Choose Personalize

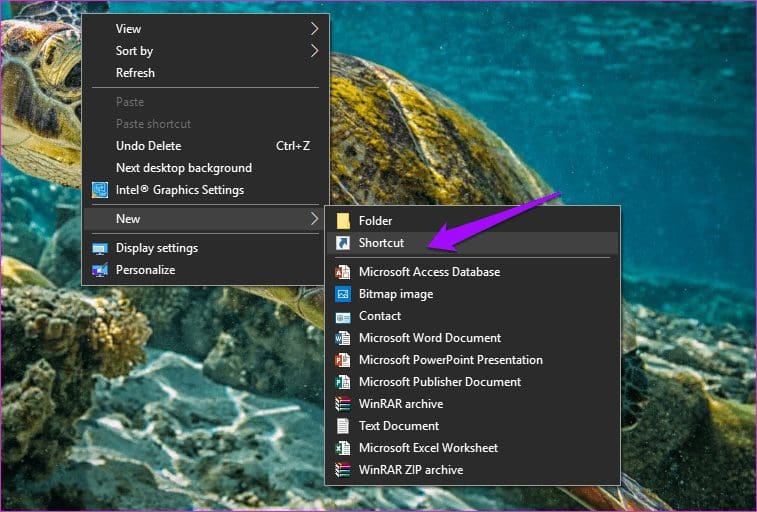(x=206, y=270)
